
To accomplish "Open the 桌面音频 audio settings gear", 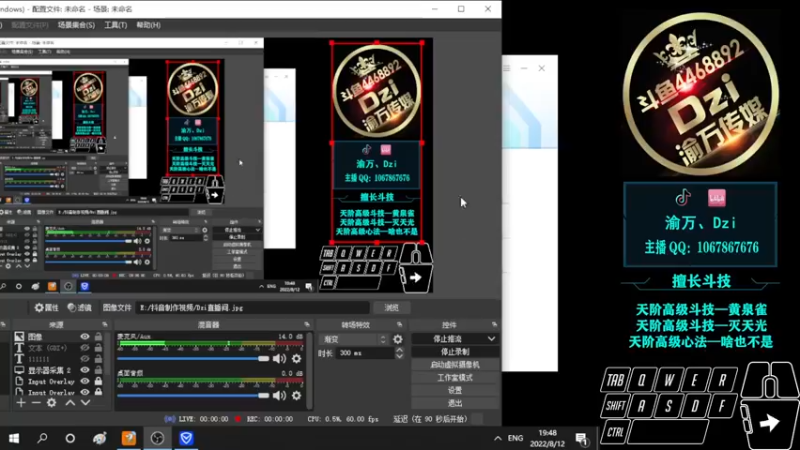I will tap(296, 395).
